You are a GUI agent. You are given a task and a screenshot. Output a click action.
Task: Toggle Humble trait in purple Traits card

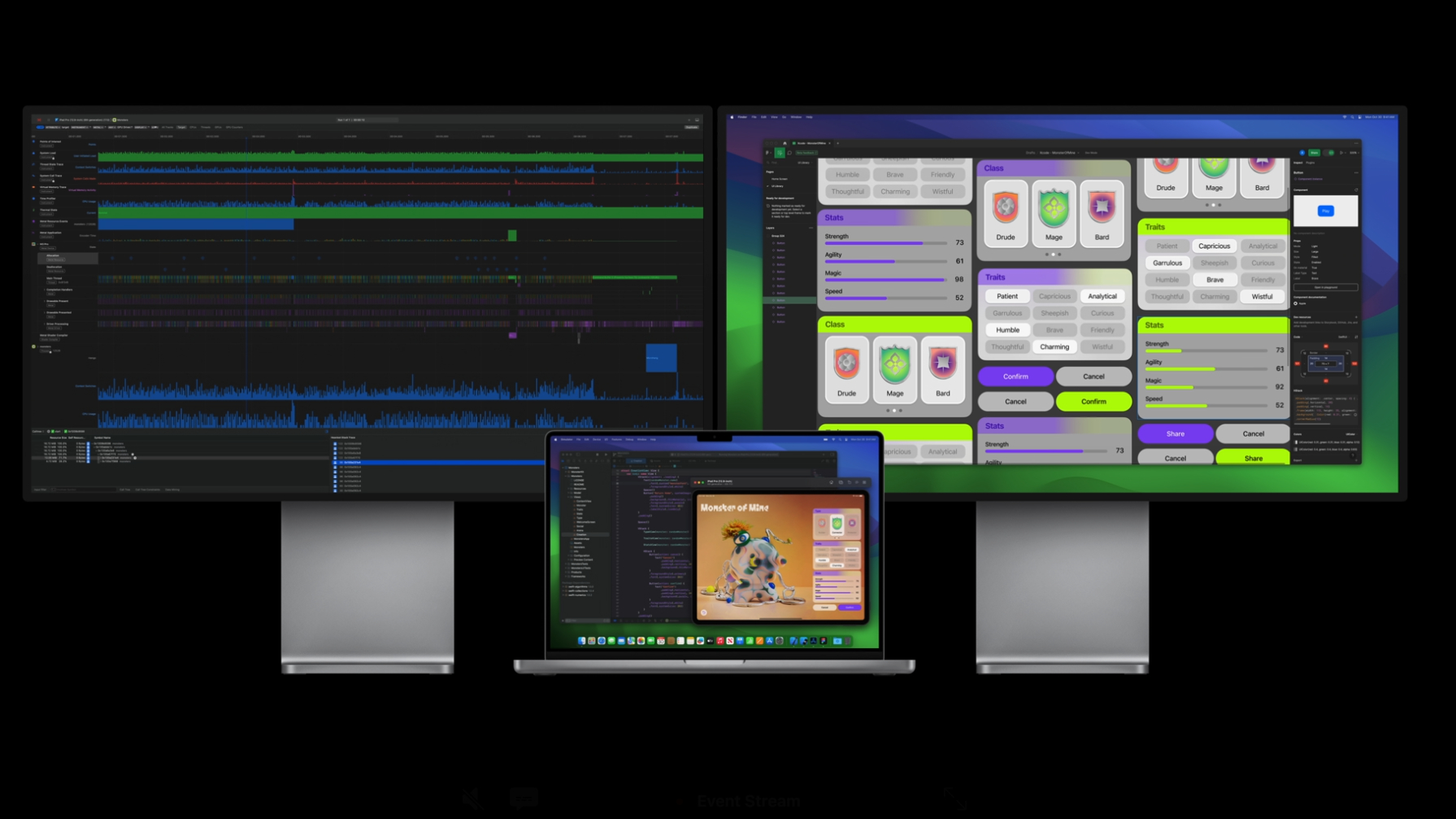[x=1007, y=329]
